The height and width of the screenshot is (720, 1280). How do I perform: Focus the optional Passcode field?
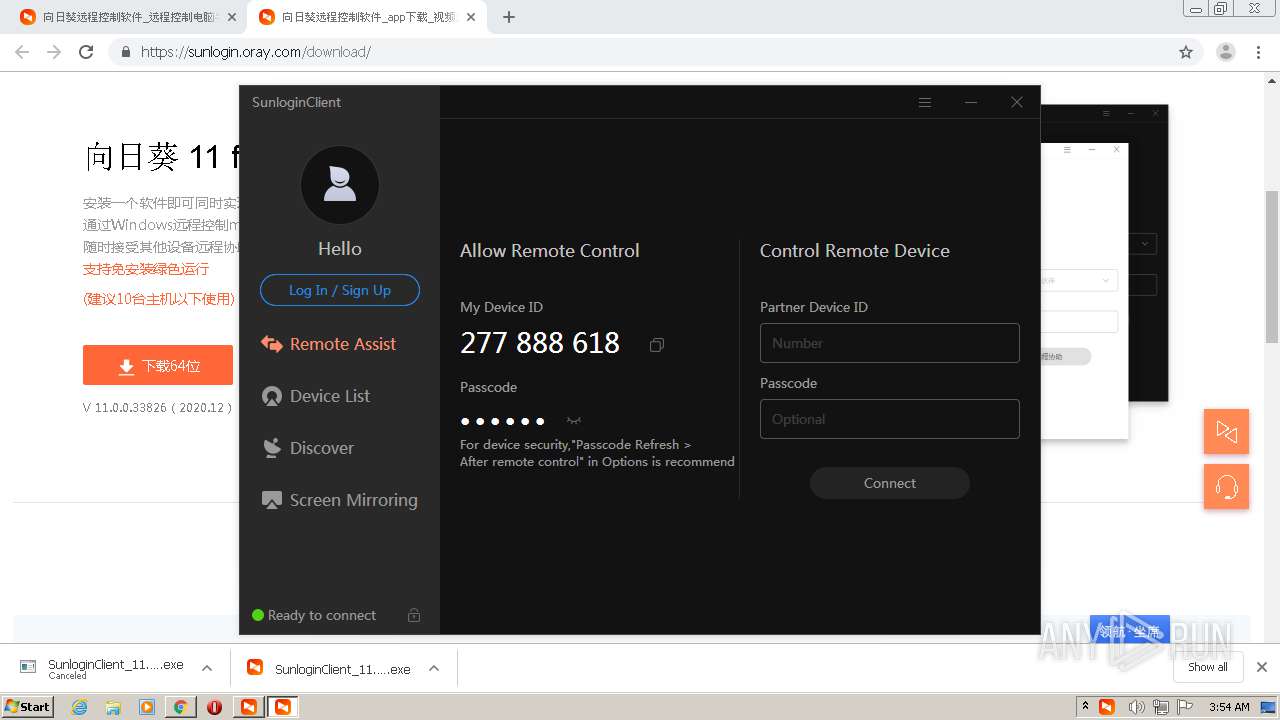(x=890, y=419)
